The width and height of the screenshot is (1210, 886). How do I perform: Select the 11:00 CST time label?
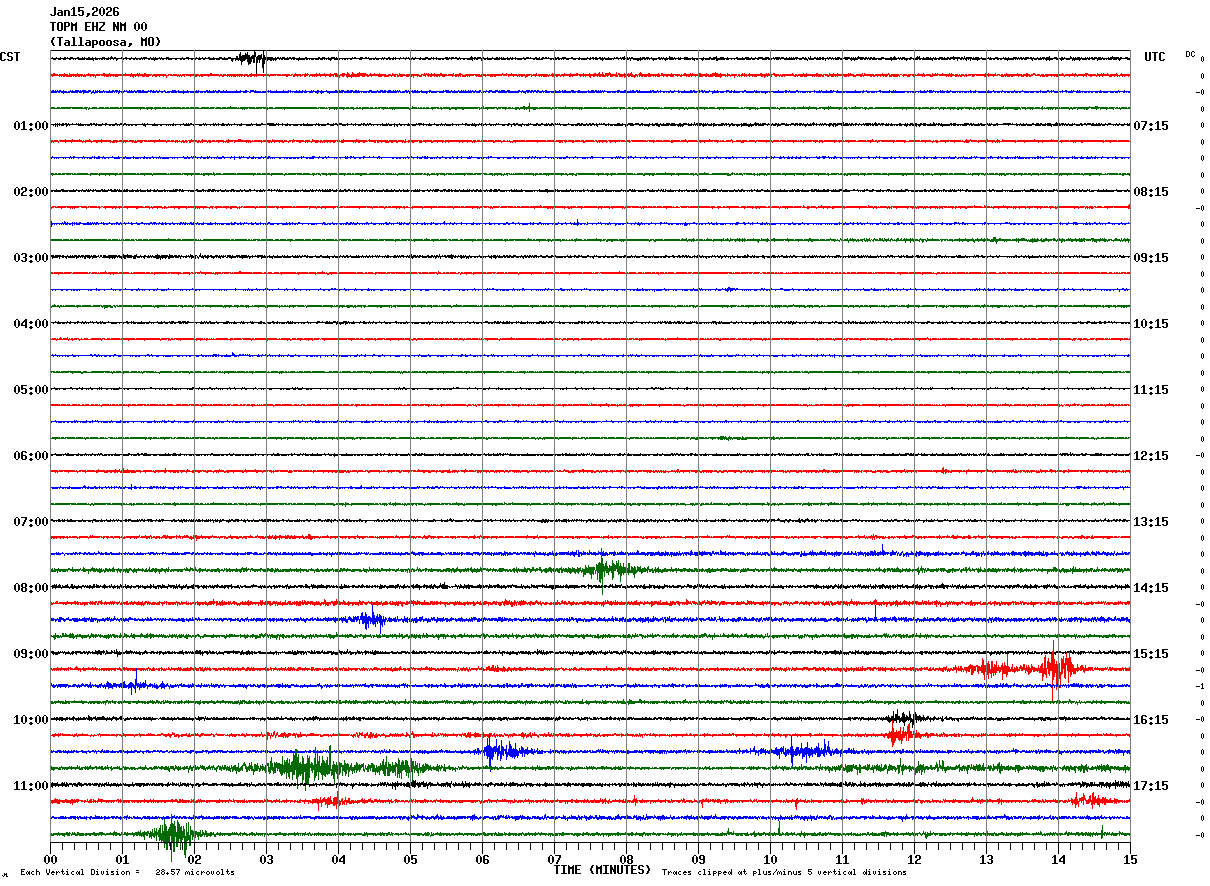pyautogui.click(x=31, y=786)
